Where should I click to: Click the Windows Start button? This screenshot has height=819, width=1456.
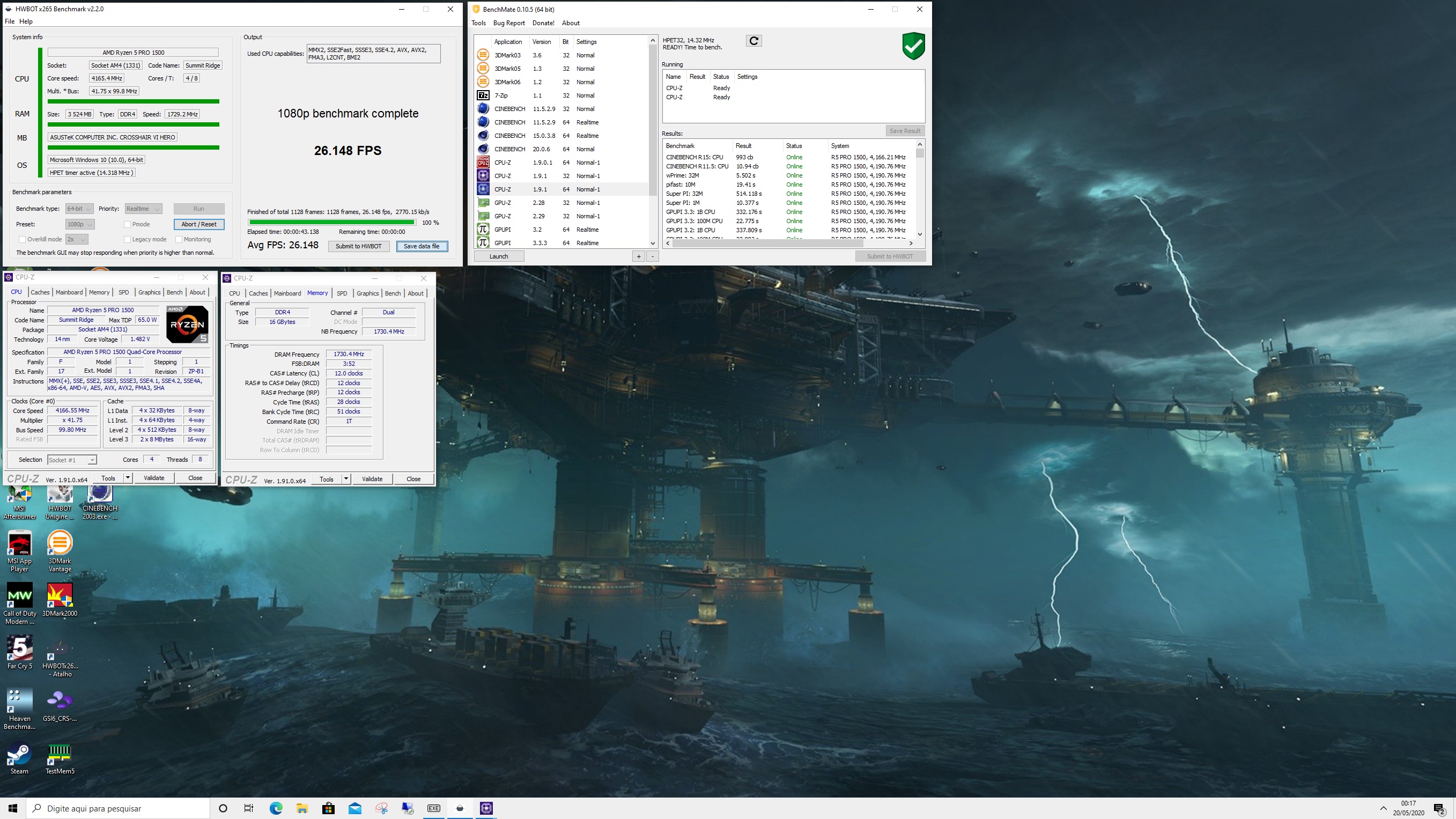13,808
